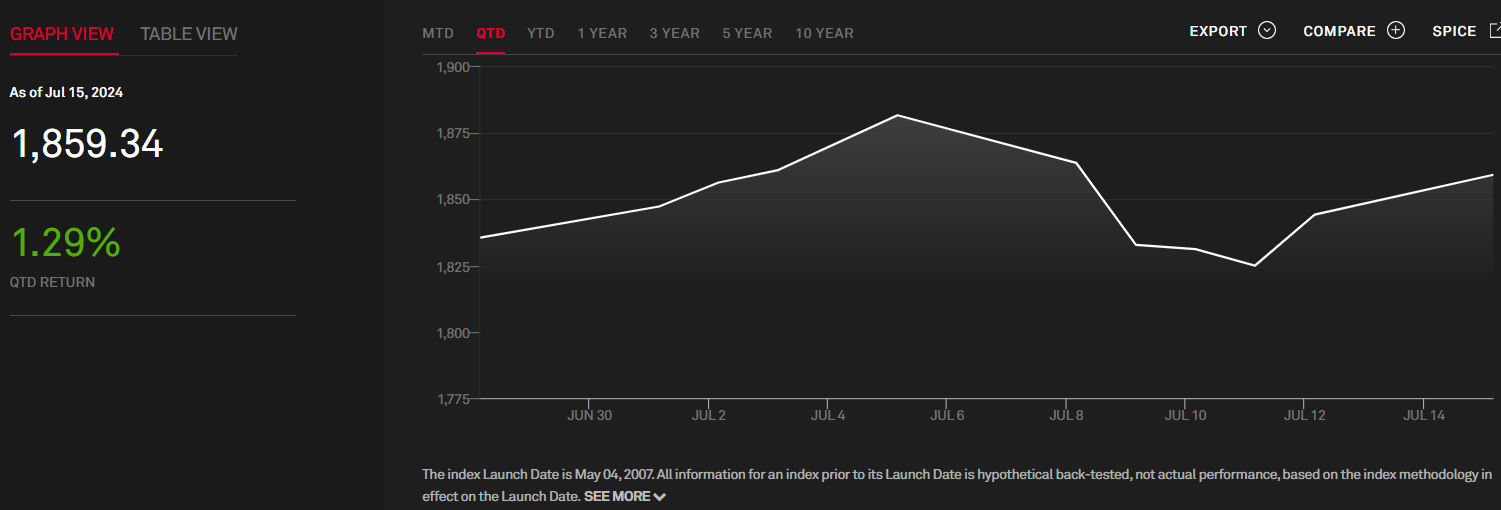The image size is (1501, 510).
Task: Show the 3 Year performance range
Action: tap(675, 33)
